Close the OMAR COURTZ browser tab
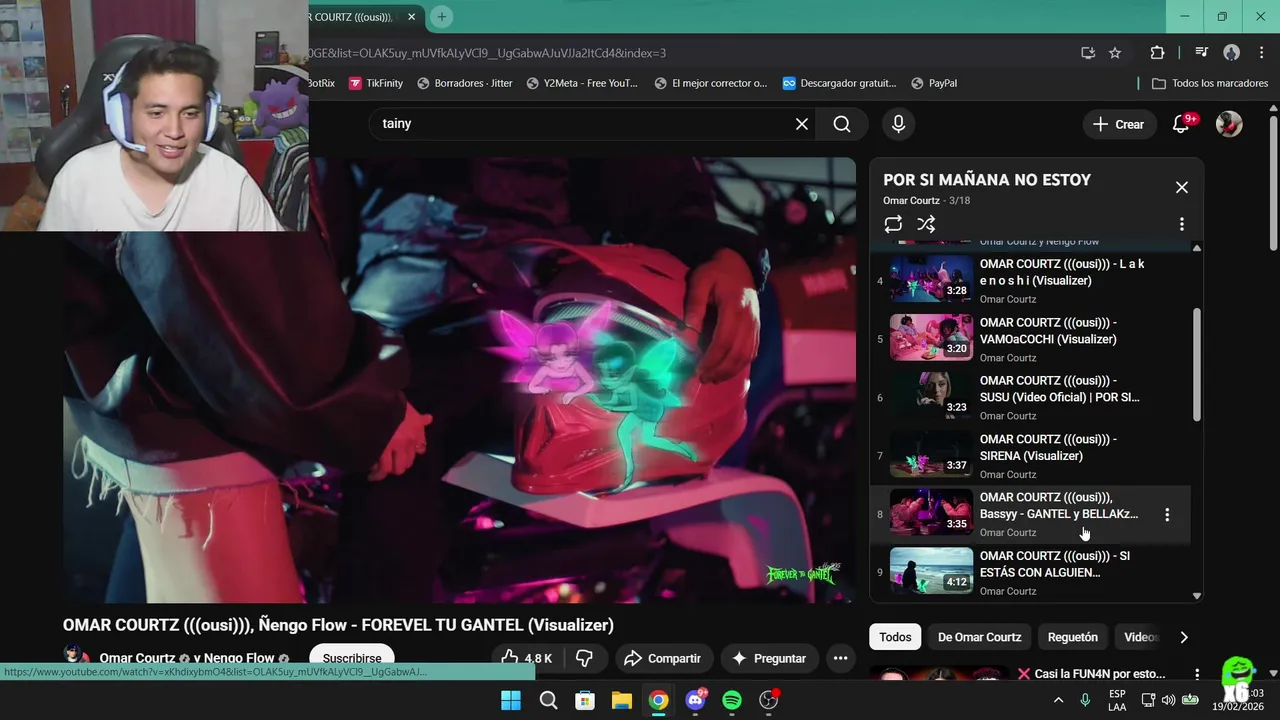 pos(411,17)
